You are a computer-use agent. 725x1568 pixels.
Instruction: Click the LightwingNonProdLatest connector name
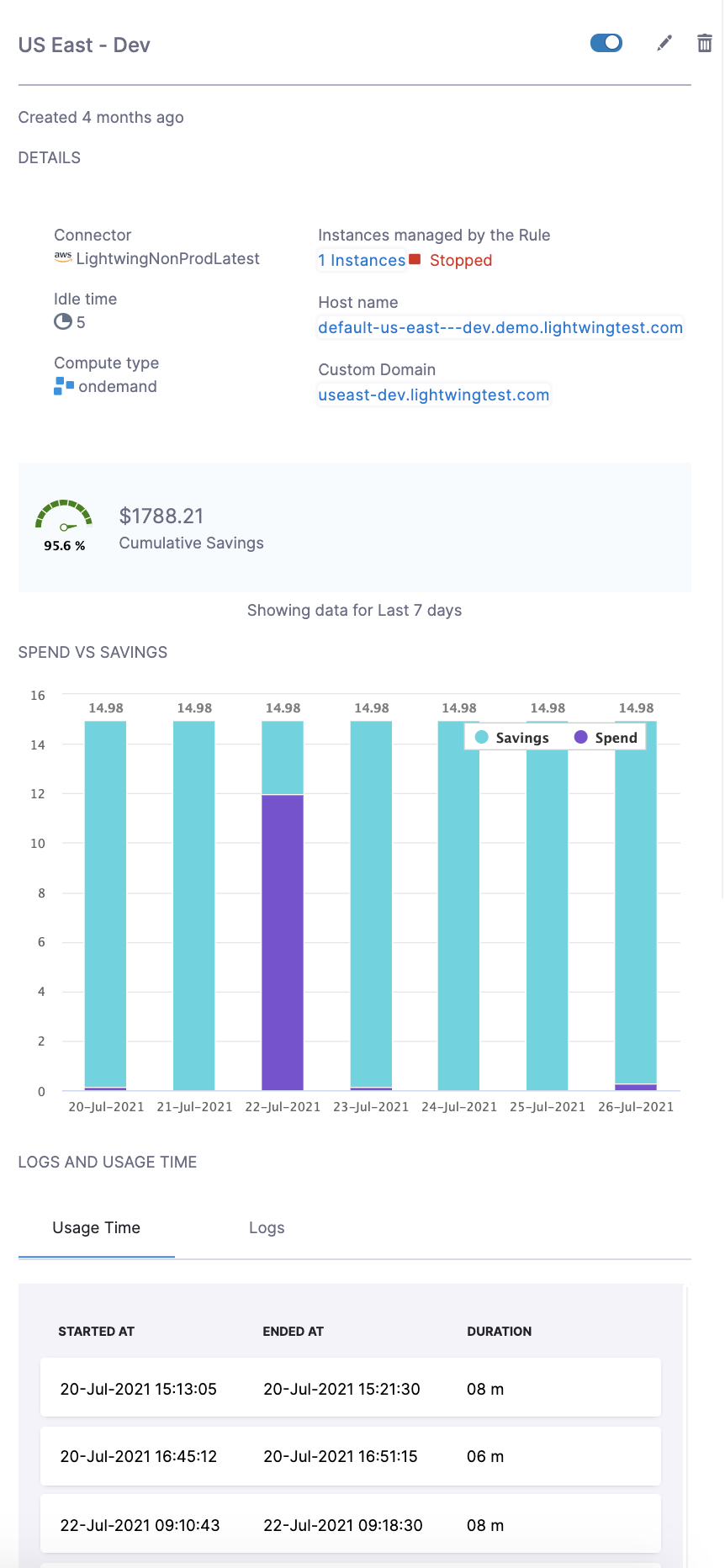[167, 259]
